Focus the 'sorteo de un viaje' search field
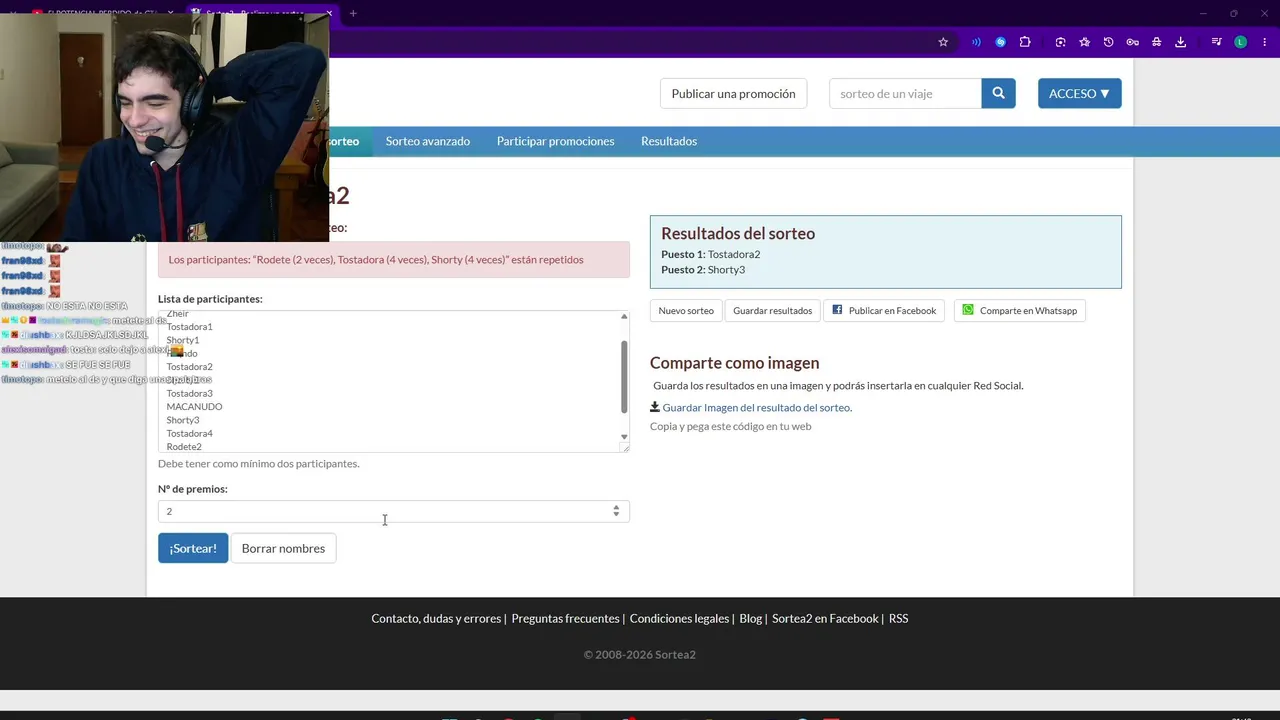This screenshot has height=720, width=1280. tap(905, 93)
